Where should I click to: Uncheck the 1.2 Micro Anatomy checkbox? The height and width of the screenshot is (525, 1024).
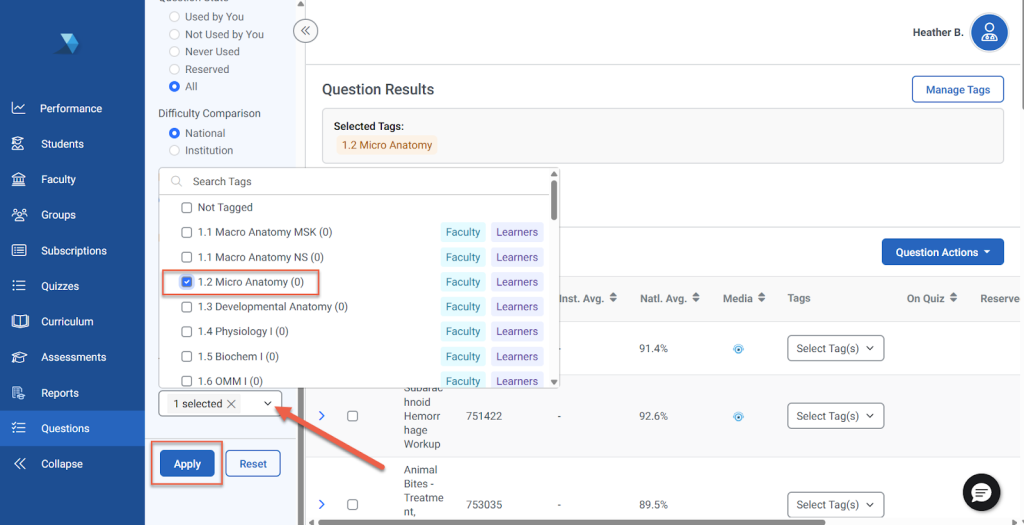(x=186, y=282)
